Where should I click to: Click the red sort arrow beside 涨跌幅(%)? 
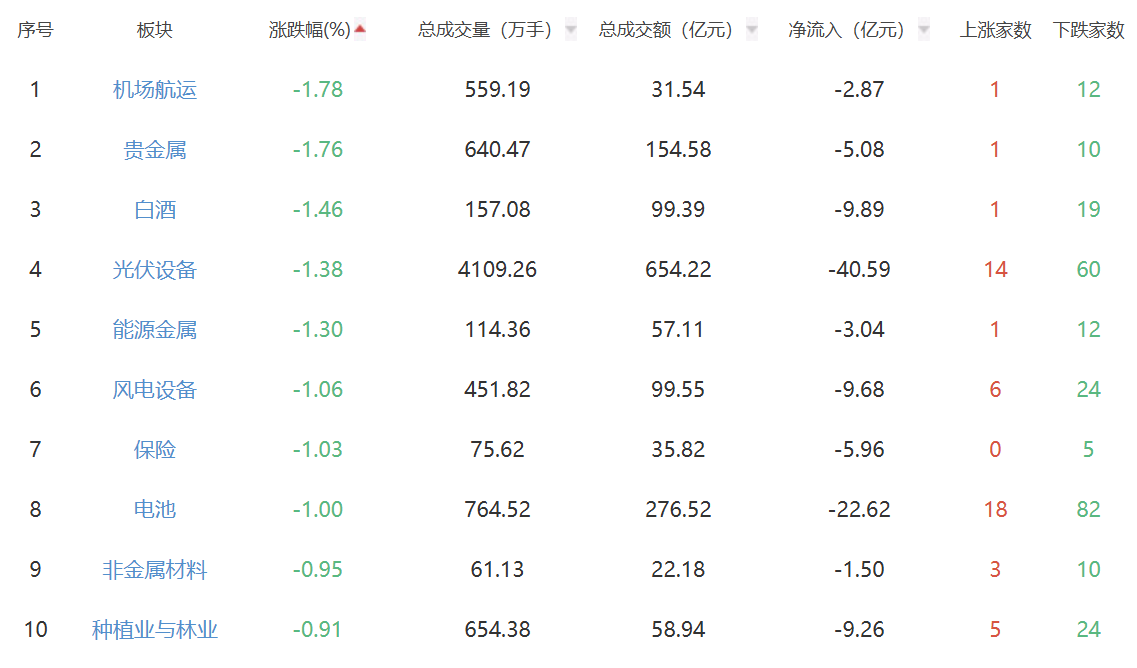(360, 30)
